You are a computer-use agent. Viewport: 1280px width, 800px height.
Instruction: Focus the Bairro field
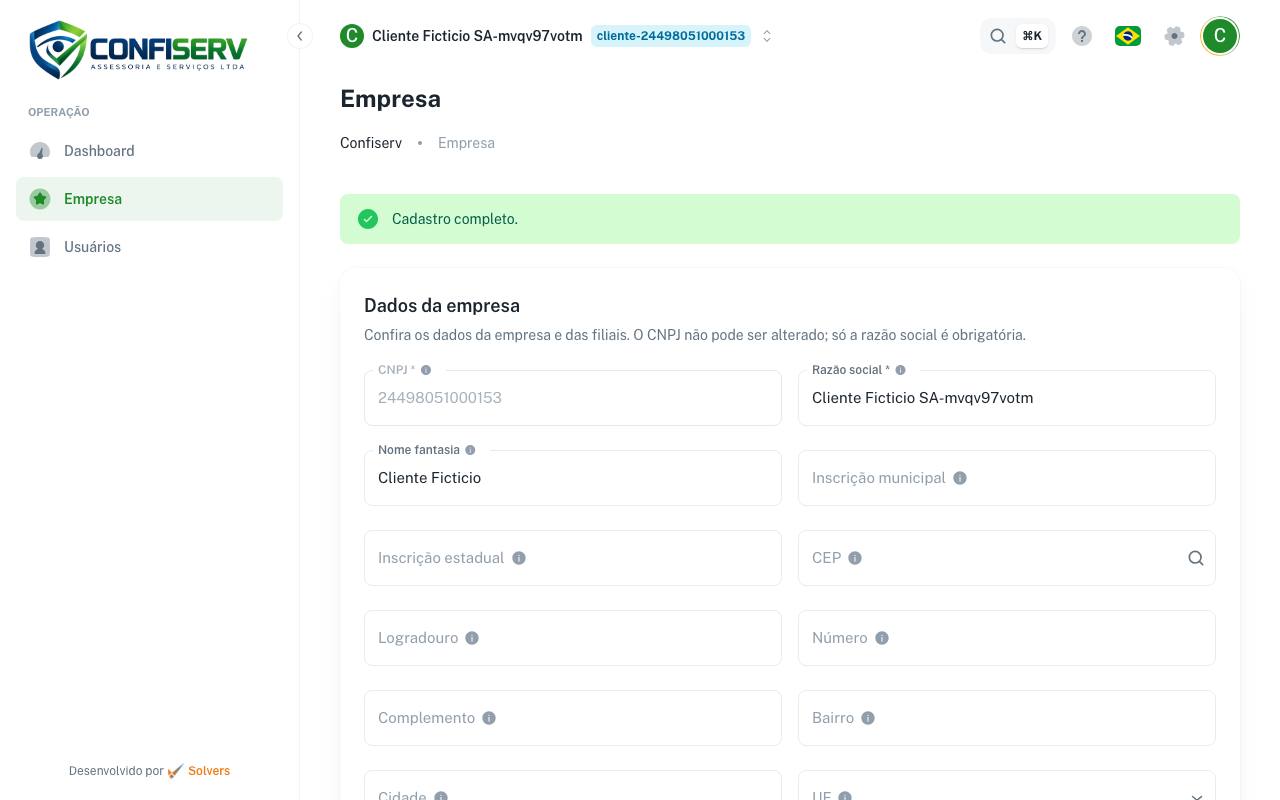pyautogui.click(x=1007, y=718)
